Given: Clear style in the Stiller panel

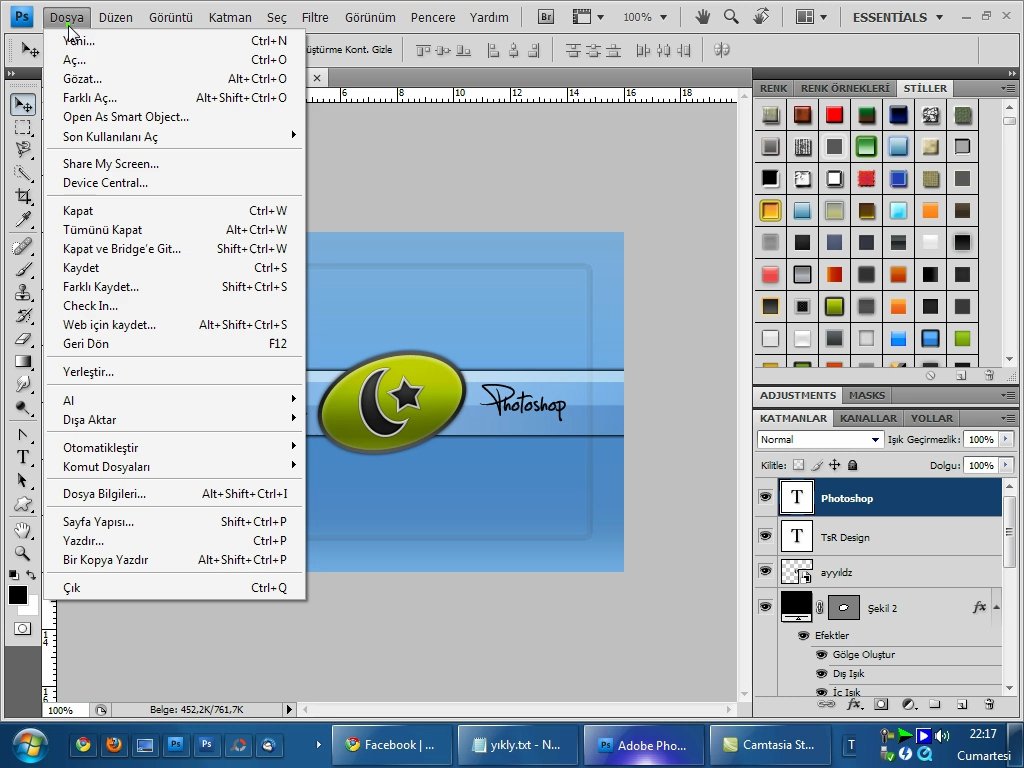Looking at the screenshot, I should [931, 376].
